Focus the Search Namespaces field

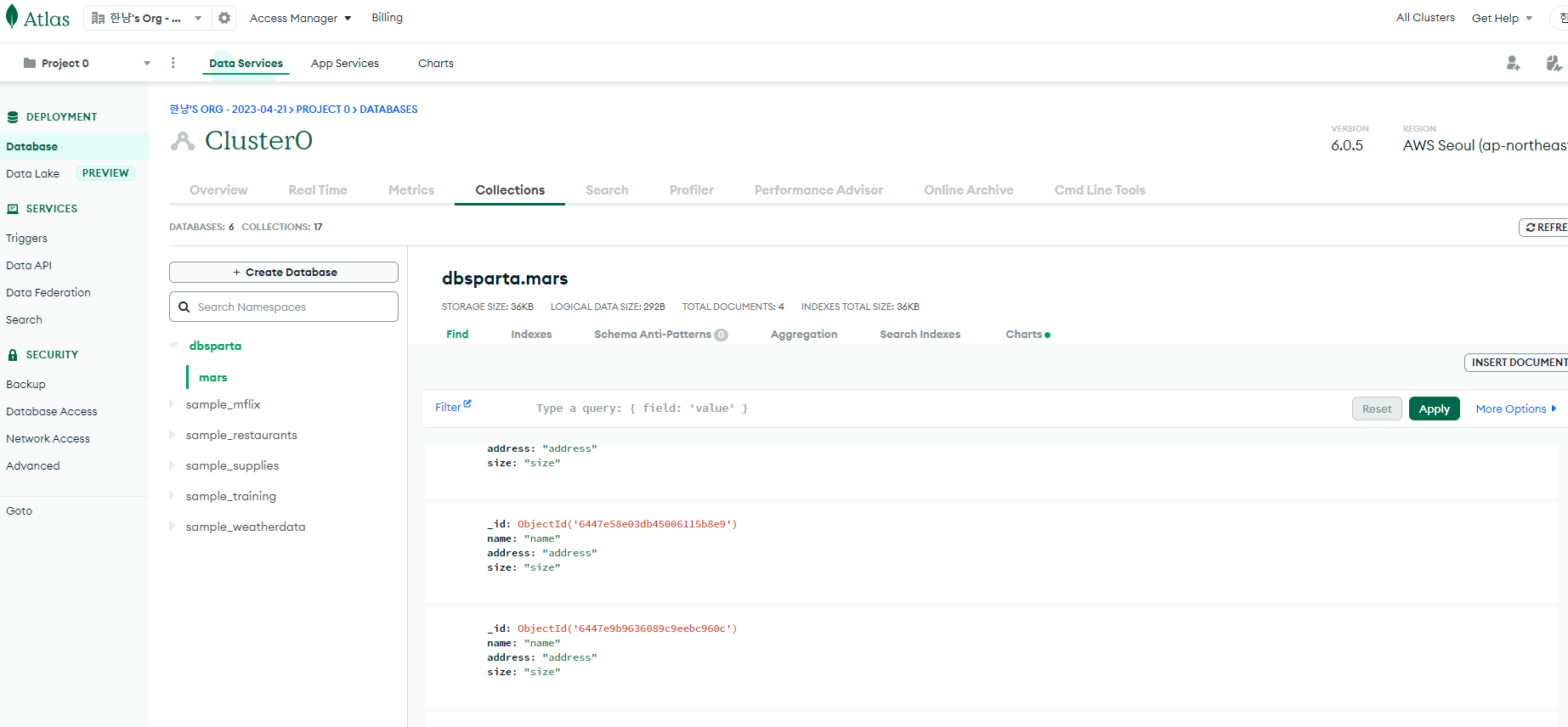click(284, 307)
